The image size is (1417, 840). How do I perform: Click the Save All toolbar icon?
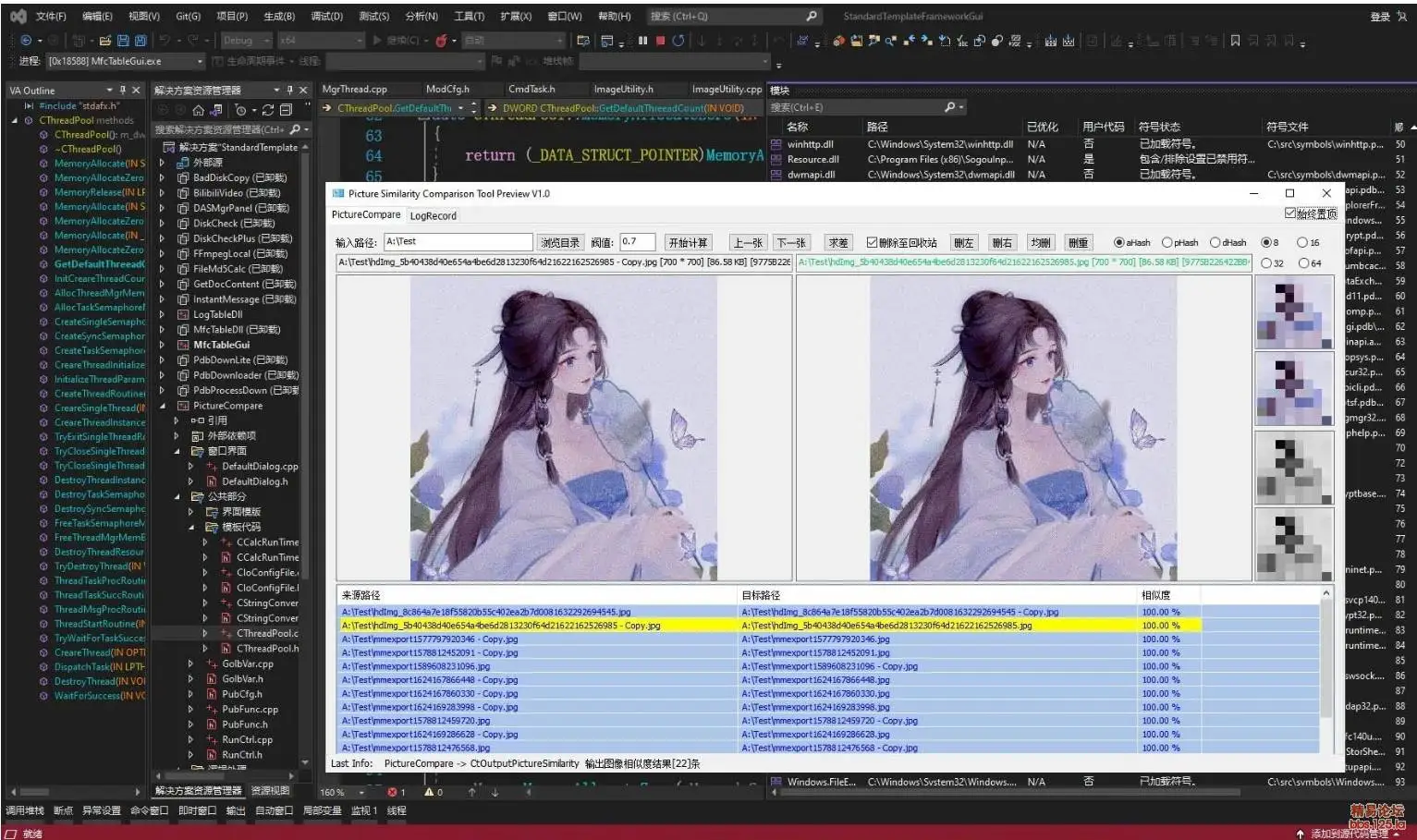pos(140,41)
